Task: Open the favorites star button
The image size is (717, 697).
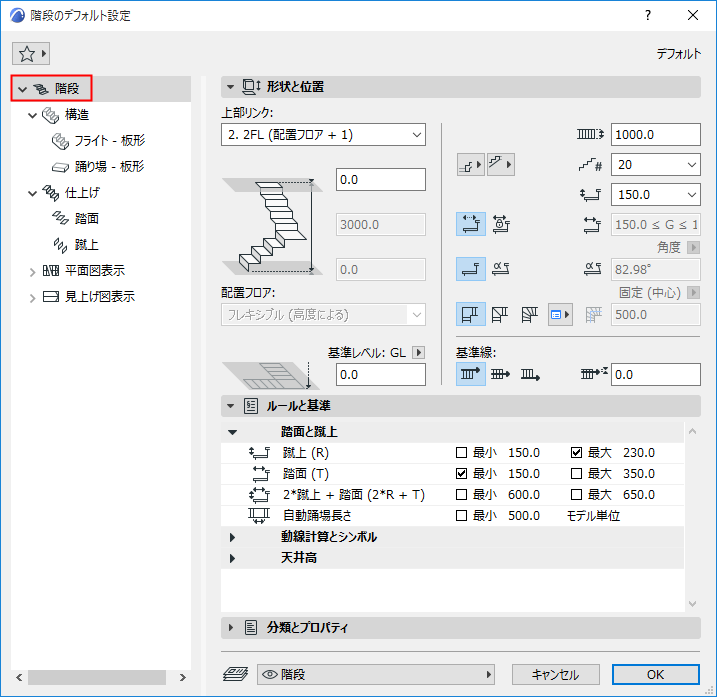Action: [x=31, y=54]
